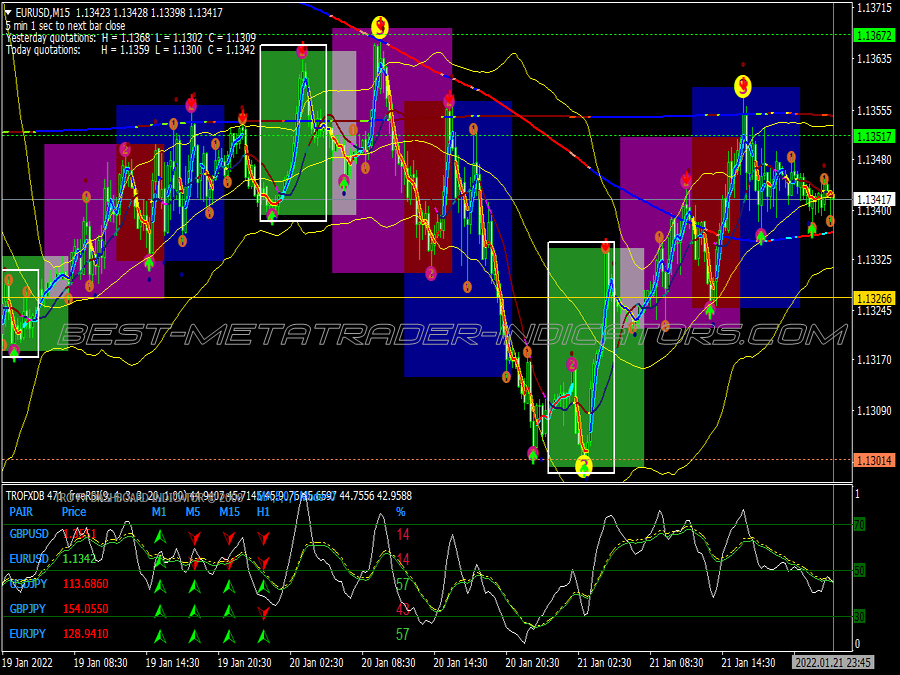900x675 pixels.
Task: Click USDJPY H1 green up arrow
Action: click(263, 587)
